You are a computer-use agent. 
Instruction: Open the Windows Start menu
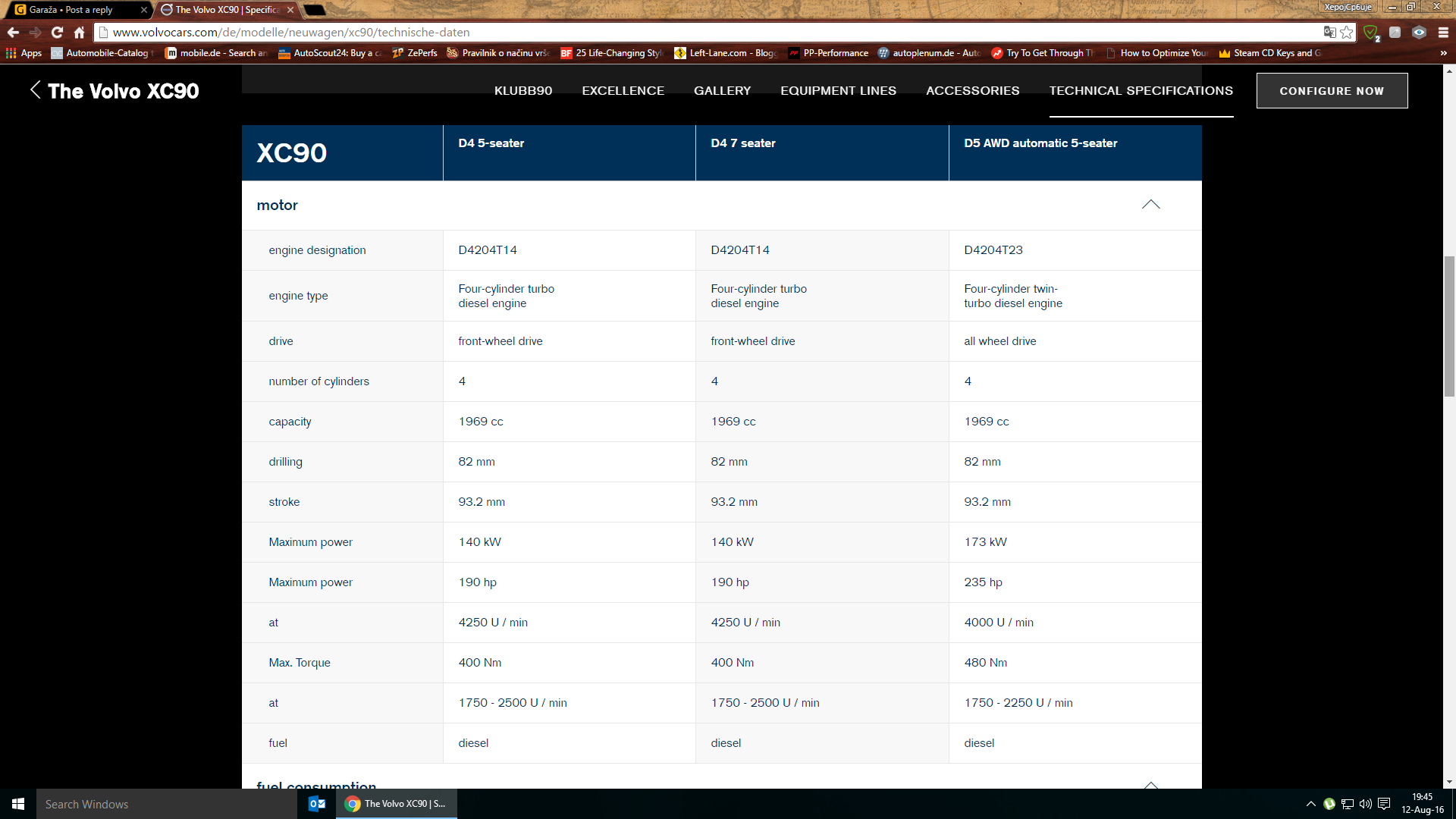(18, 804)
